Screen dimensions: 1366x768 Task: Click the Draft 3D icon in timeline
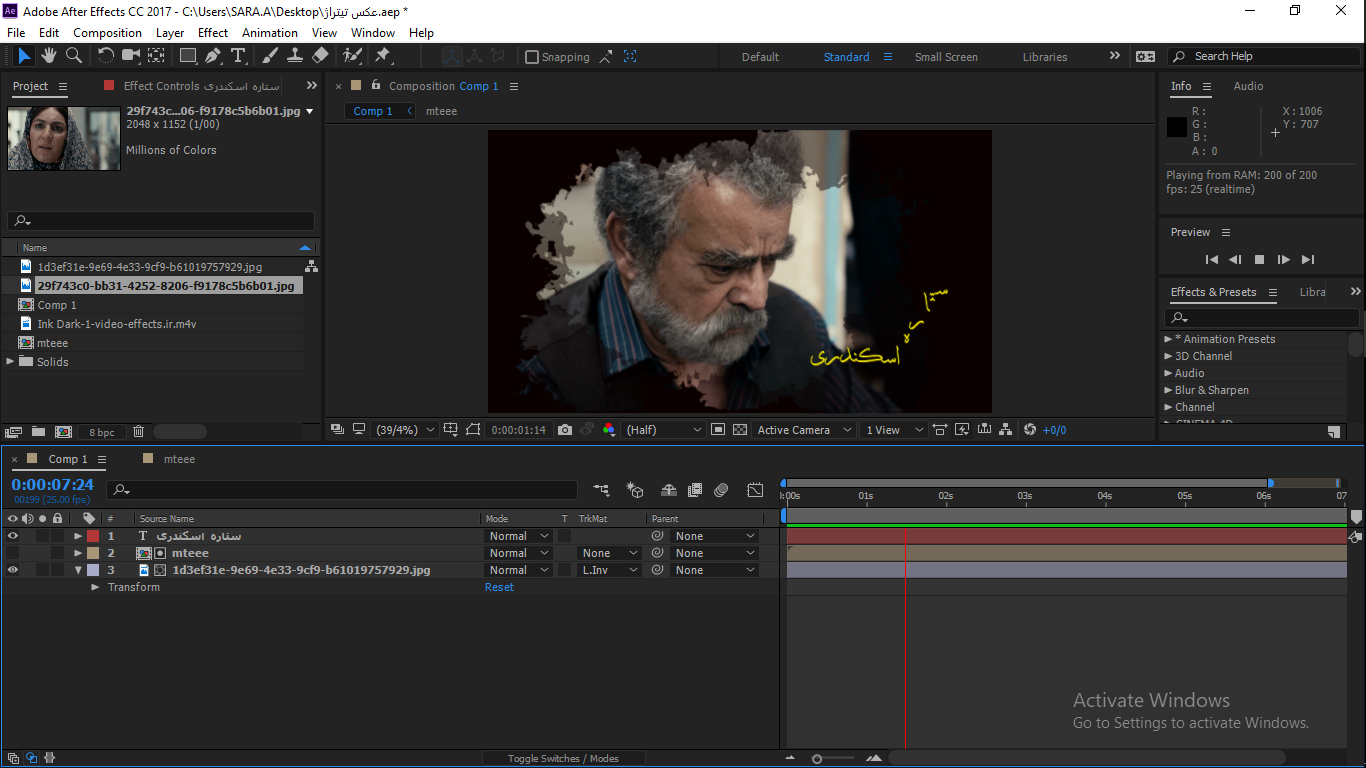[x=634, y=490]
